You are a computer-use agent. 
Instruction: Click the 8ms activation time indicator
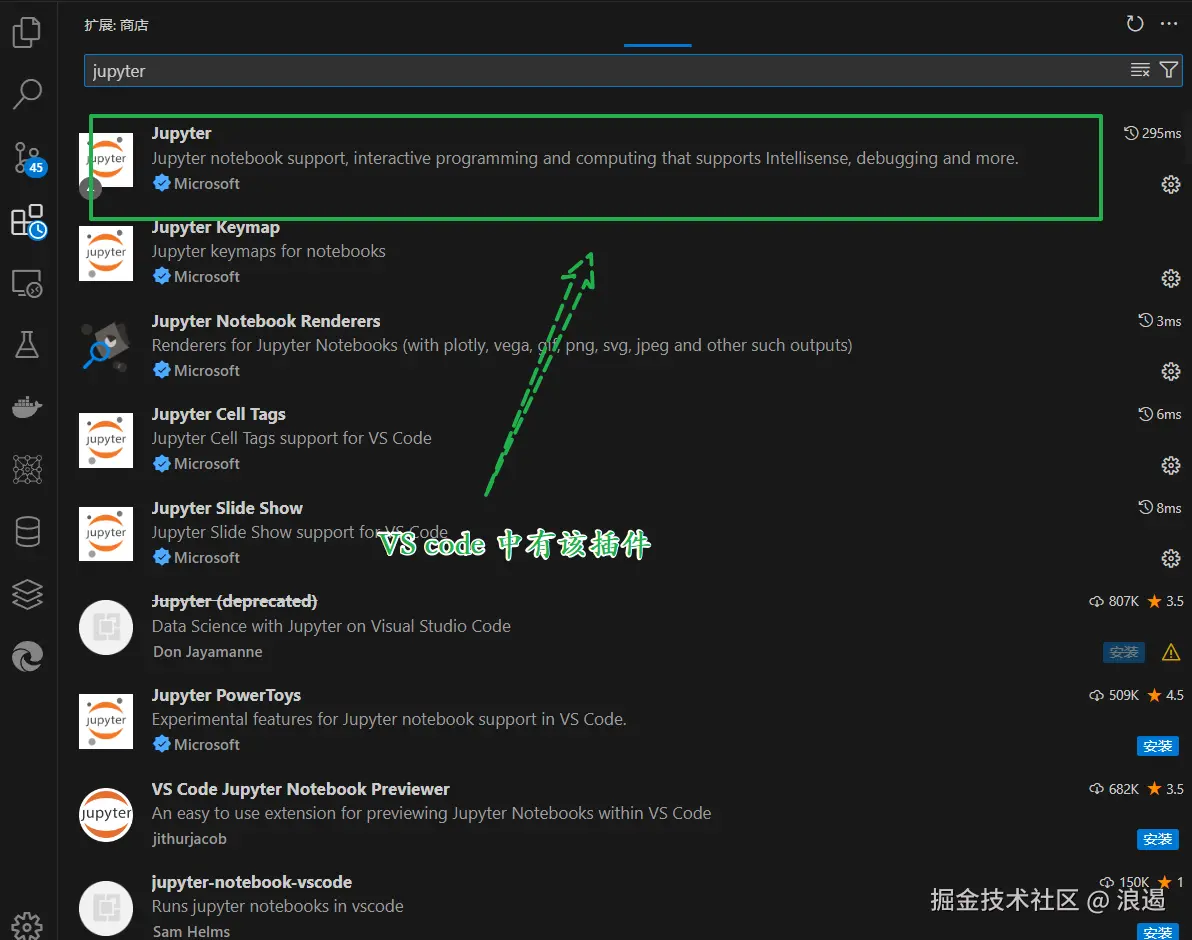pos(1159,508)
